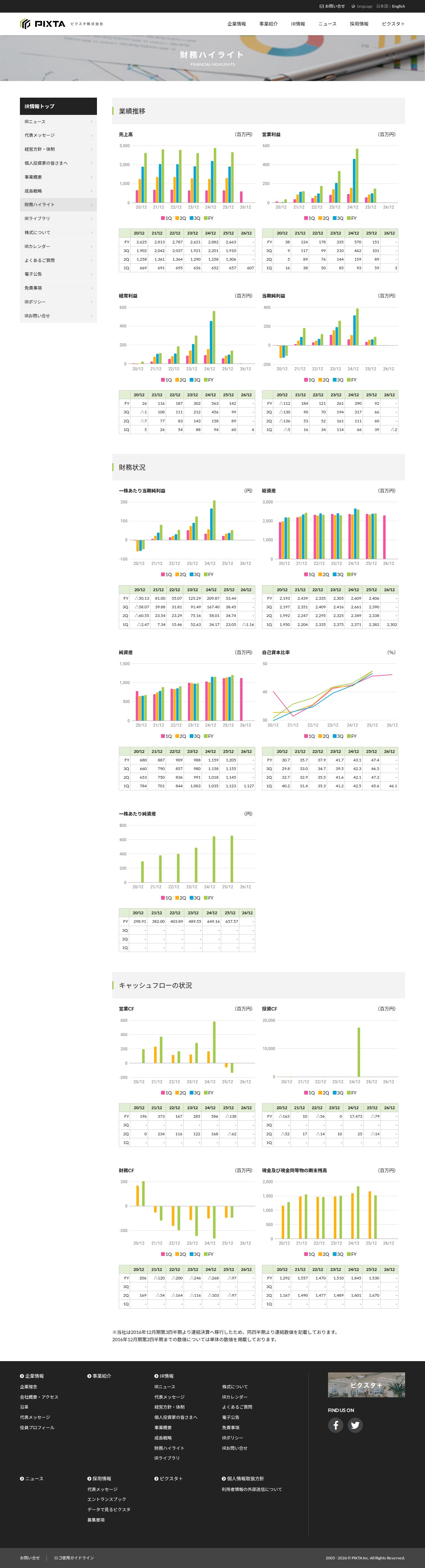Viewport: 425px width, 1568px height.
Task: Open IRカレンダー in the sidebar
Action: click(58, 246)
